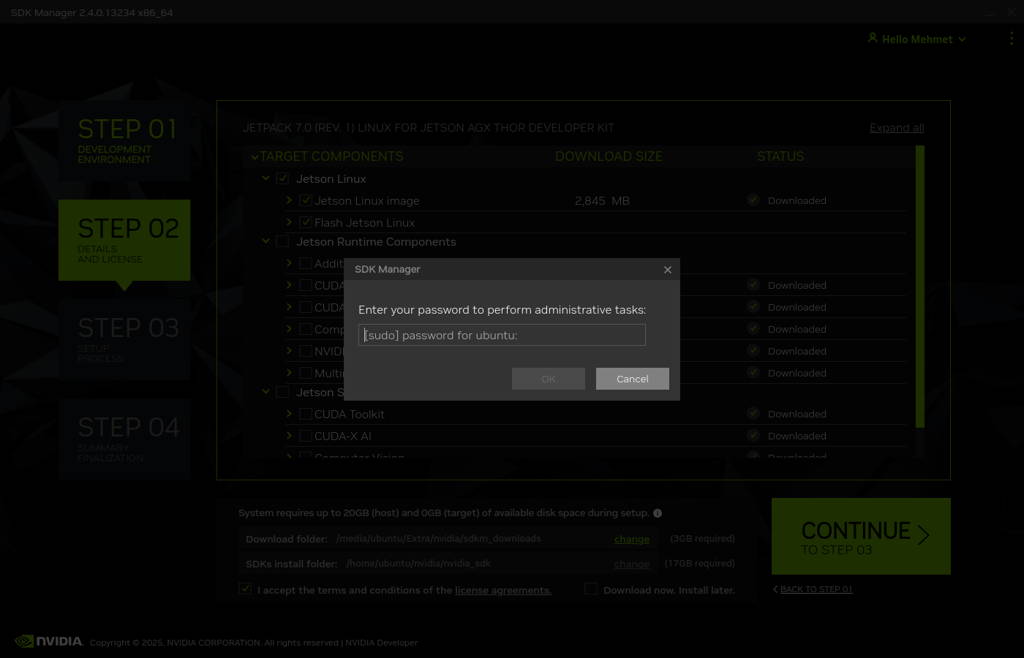Collapse the Jetson SDK Components group
The height and width of the screenshot is (658, 1024).
coord(265,392)
